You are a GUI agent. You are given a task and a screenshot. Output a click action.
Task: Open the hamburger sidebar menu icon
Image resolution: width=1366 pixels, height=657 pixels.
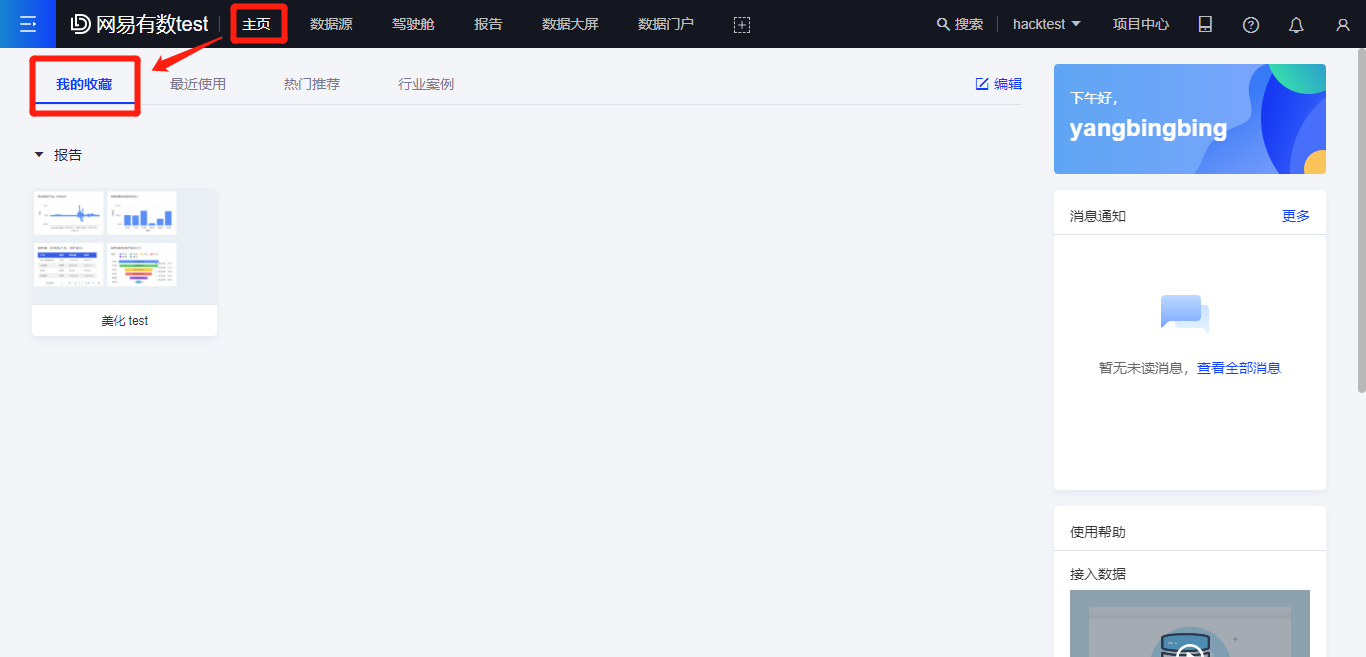(28, 24)
